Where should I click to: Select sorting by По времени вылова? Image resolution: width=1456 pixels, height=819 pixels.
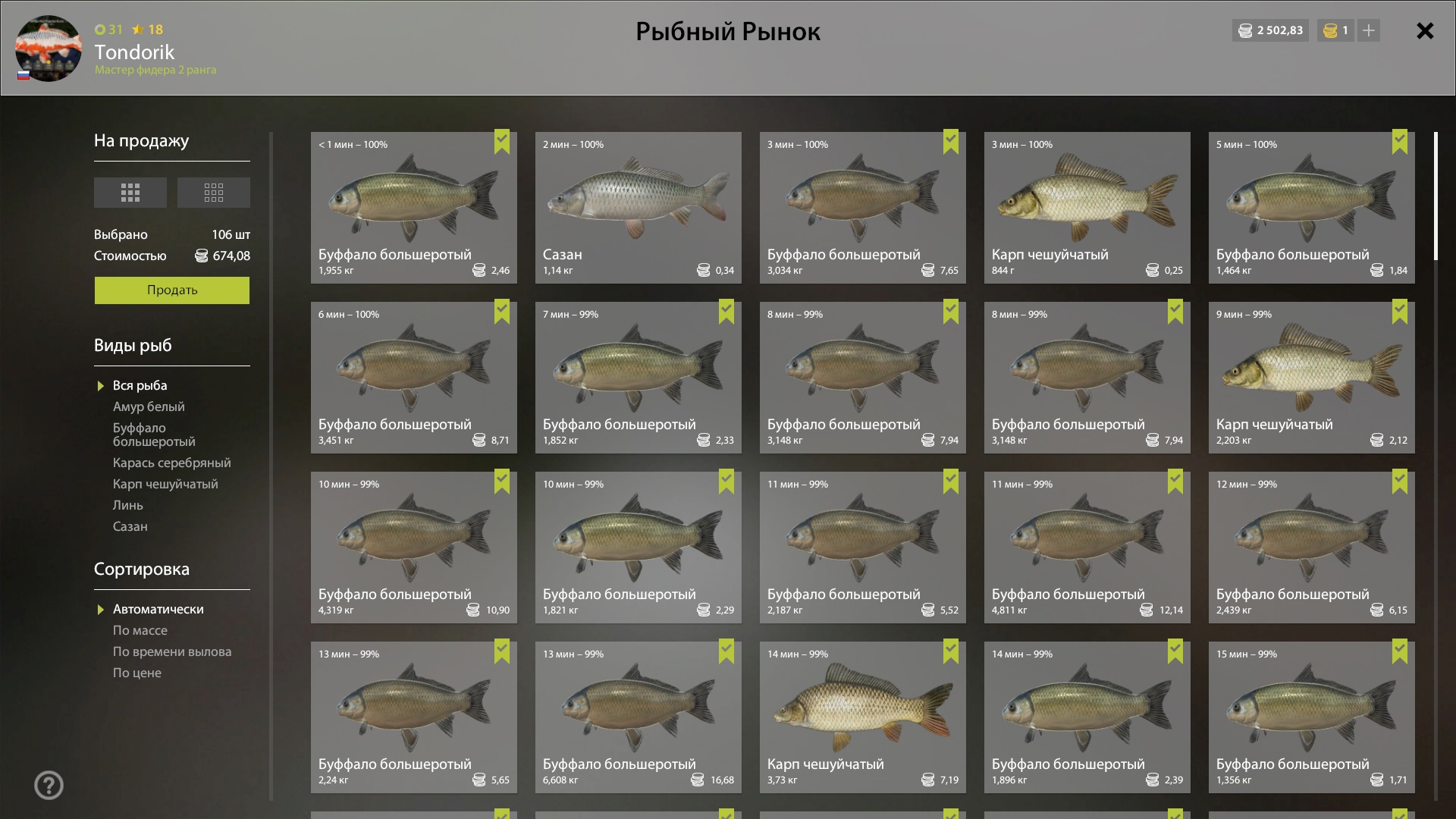172,651
